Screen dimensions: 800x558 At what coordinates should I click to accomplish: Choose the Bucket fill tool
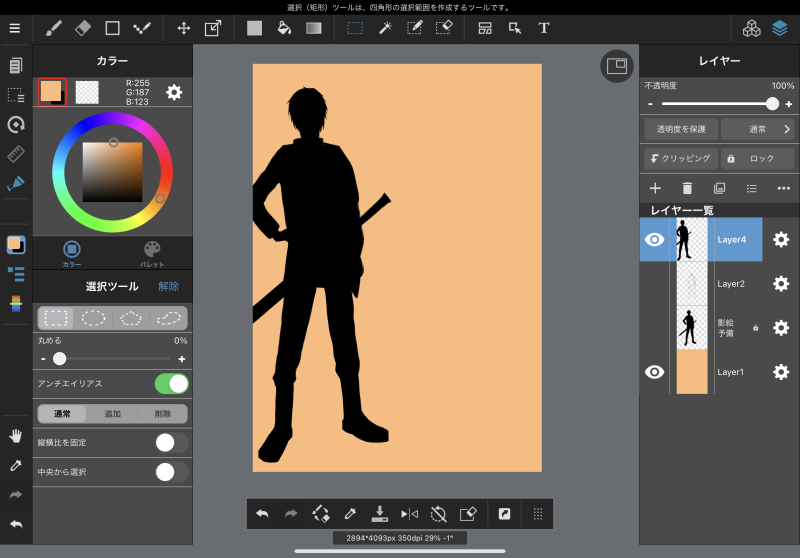click(x=284, y=28)
